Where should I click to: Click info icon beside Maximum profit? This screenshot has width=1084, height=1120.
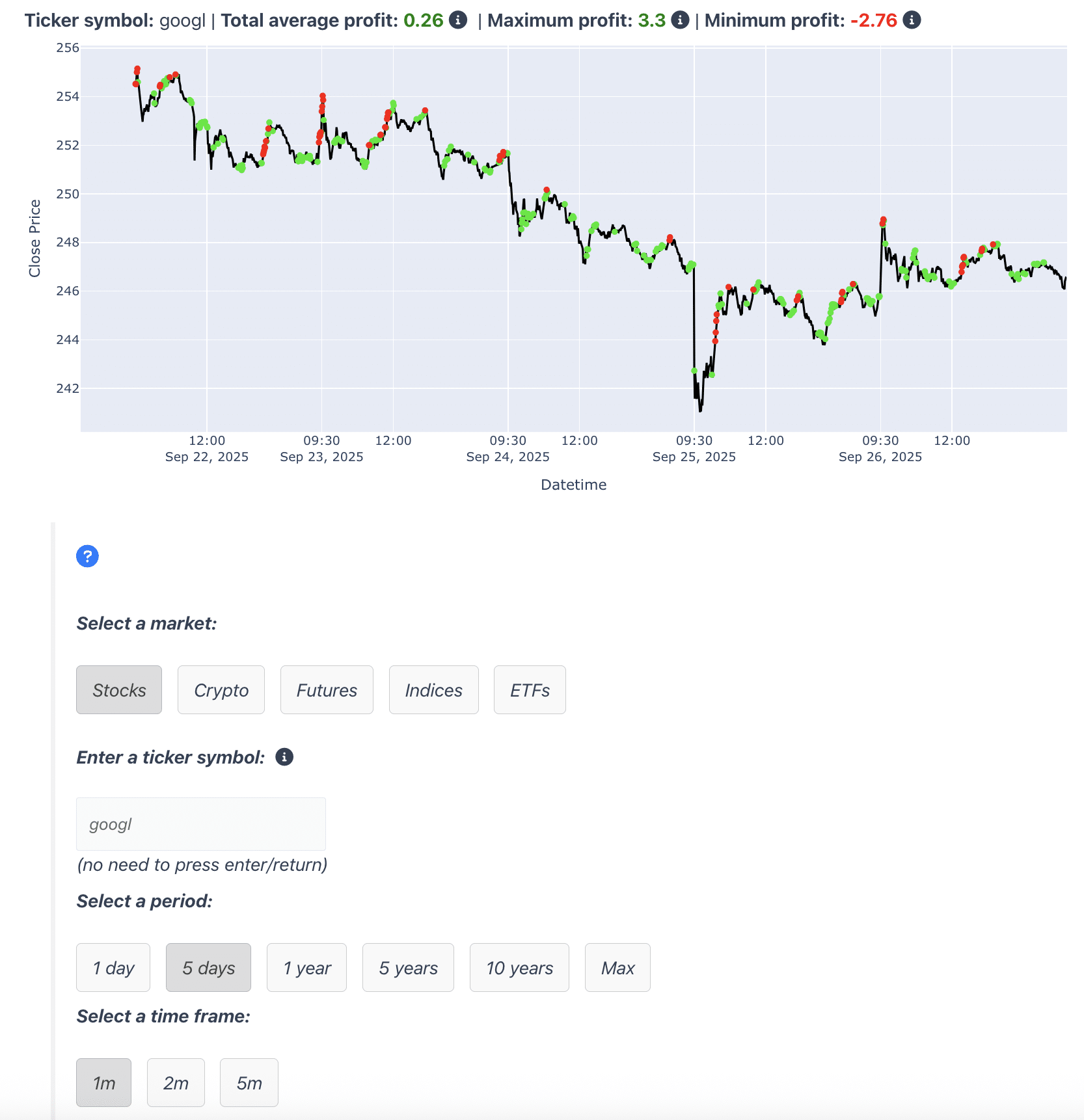680,20
